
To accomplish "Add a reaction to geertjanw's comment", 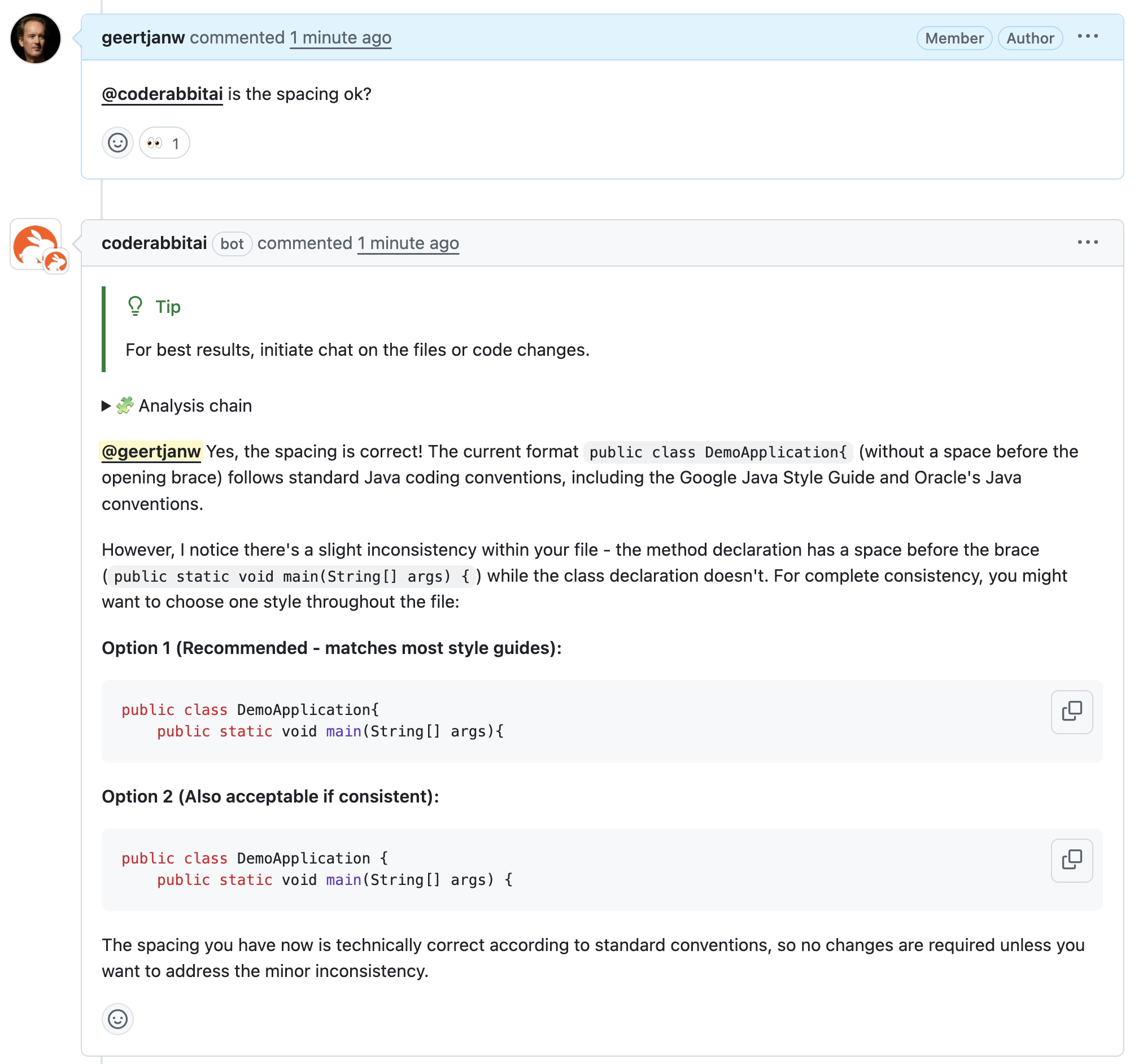I will (117, 143).
